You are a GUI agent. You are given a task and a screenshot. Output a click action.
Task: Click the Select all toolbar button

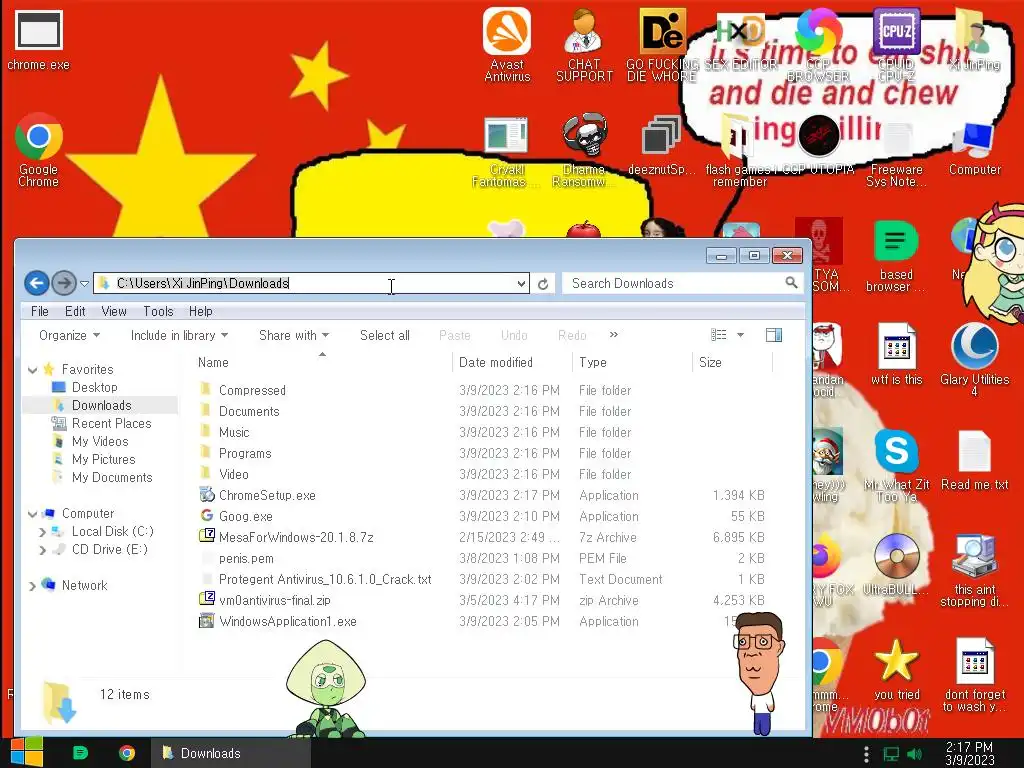click(385, 335)
